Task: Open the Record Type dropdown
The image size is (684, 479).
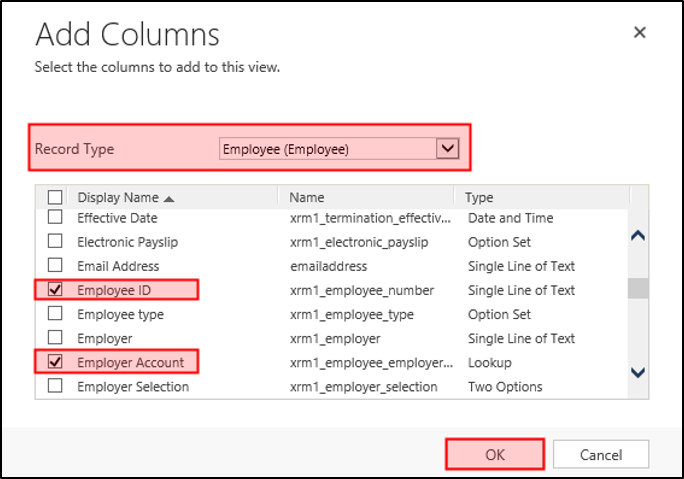Action: 328,149
